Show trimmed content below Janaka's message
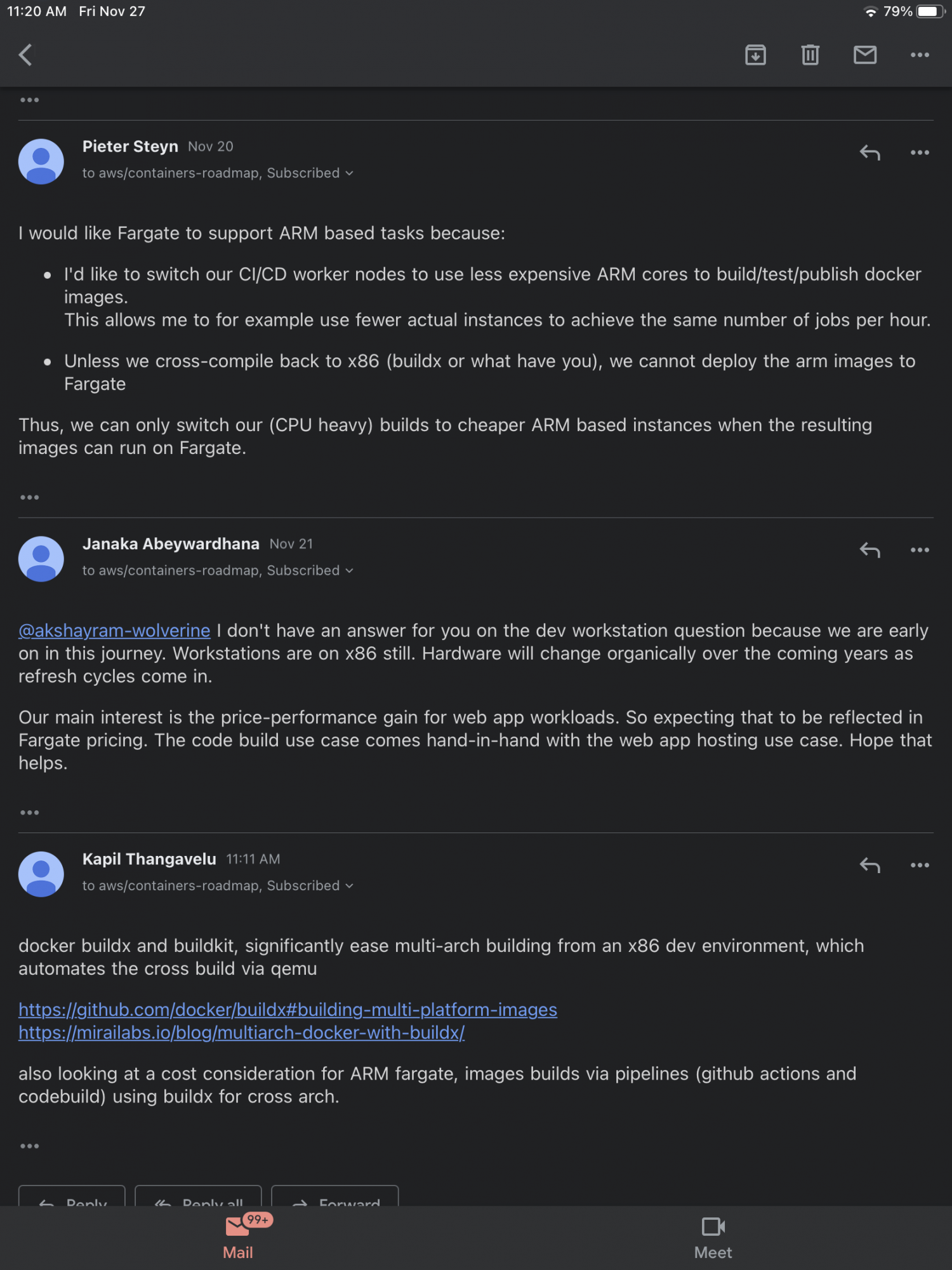 click(x=29, y=813)
